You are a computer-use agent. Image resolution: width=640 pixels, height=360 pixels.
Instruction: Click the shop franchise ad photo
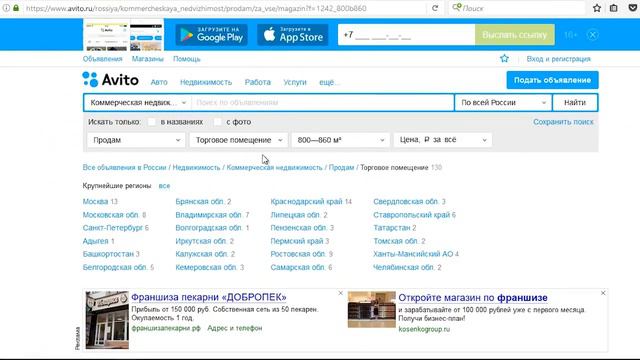pyautogui.click(x=371, y=309)
